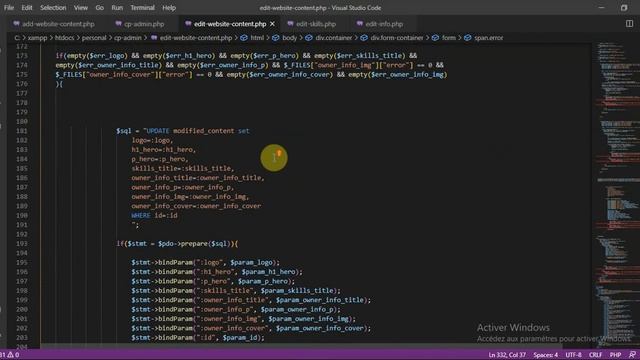Click on "UPDATE modified_content set" line
The image size is (640, 360).
[198, 131]
